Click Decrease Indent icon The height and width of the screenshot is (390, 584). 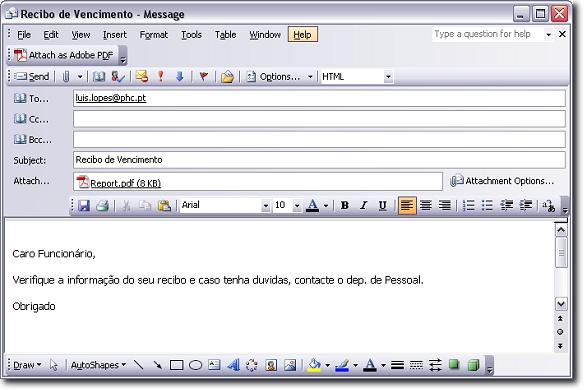tap(507, 205)
